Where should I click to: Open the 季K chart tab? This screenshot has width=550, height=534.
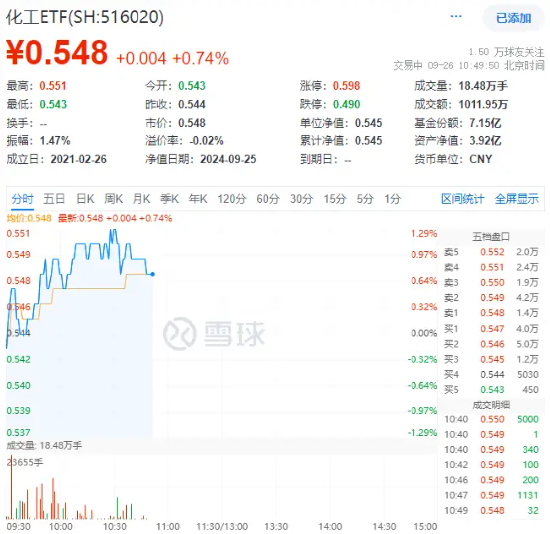click(169, 199)
